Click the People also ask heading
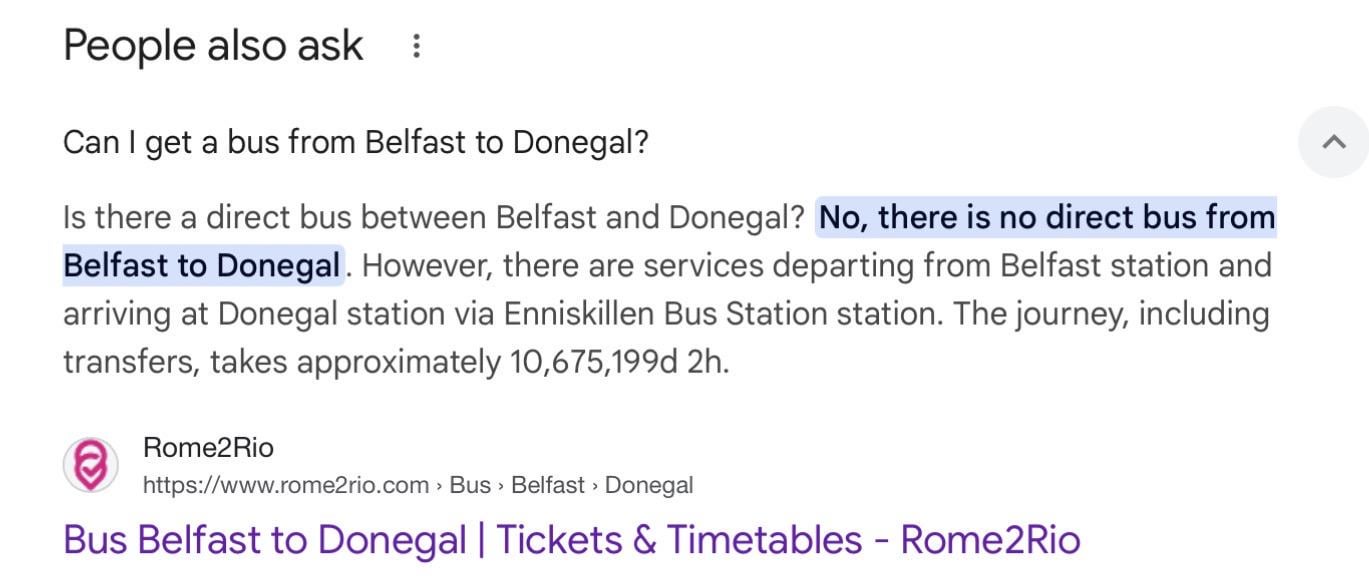1369x584 pixels. coord(213,46)
